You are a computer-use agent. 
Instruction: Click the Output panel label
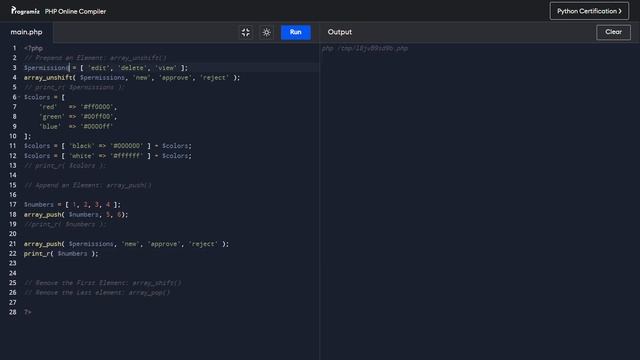pyautogui.click(x=340, y=32)
